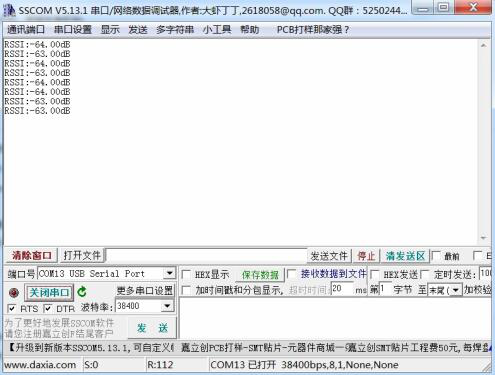
Task: Click the 清除窗口 button
Action: coord(32,256)
